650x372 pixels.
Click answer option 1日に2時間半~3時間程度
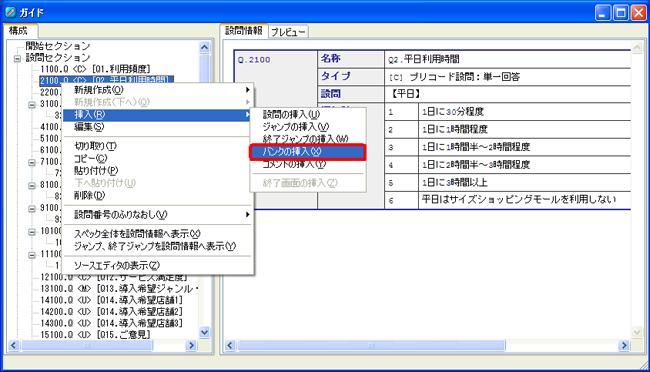tap(475, 165)
